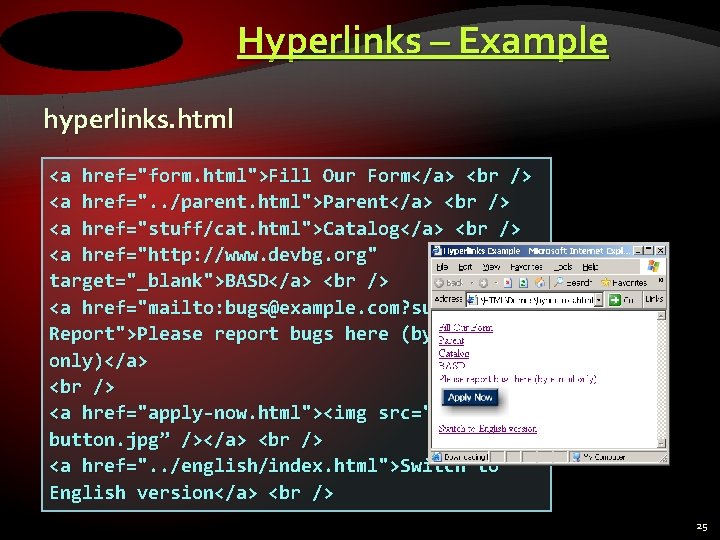The width and height of the screenshot is (720, 540).
Task: Click the Forward arrow icon in browser toolbar
Action: click(483, 283)
